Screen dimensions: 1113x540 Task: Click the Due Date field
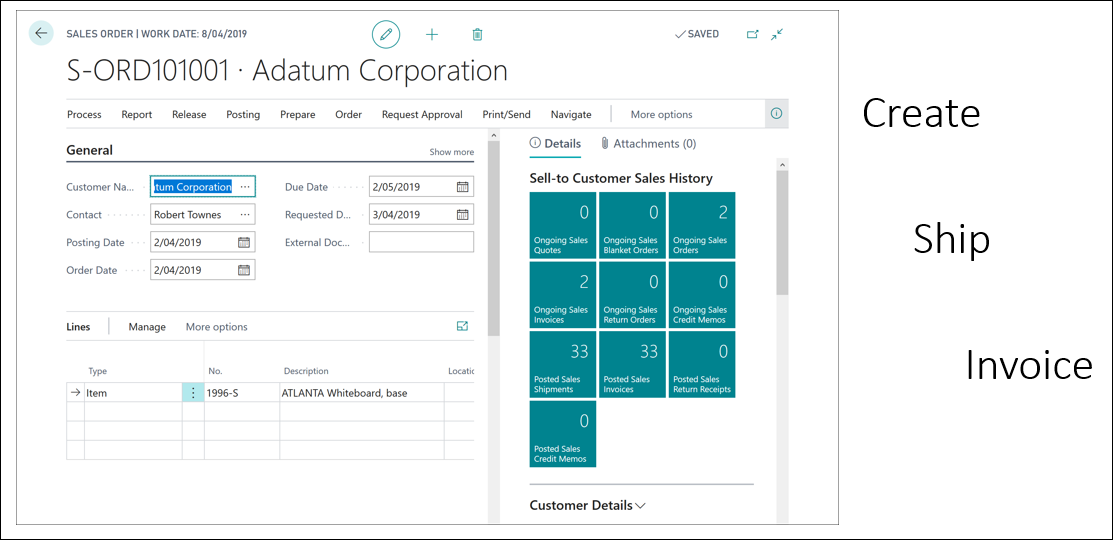tap(422, 187)
